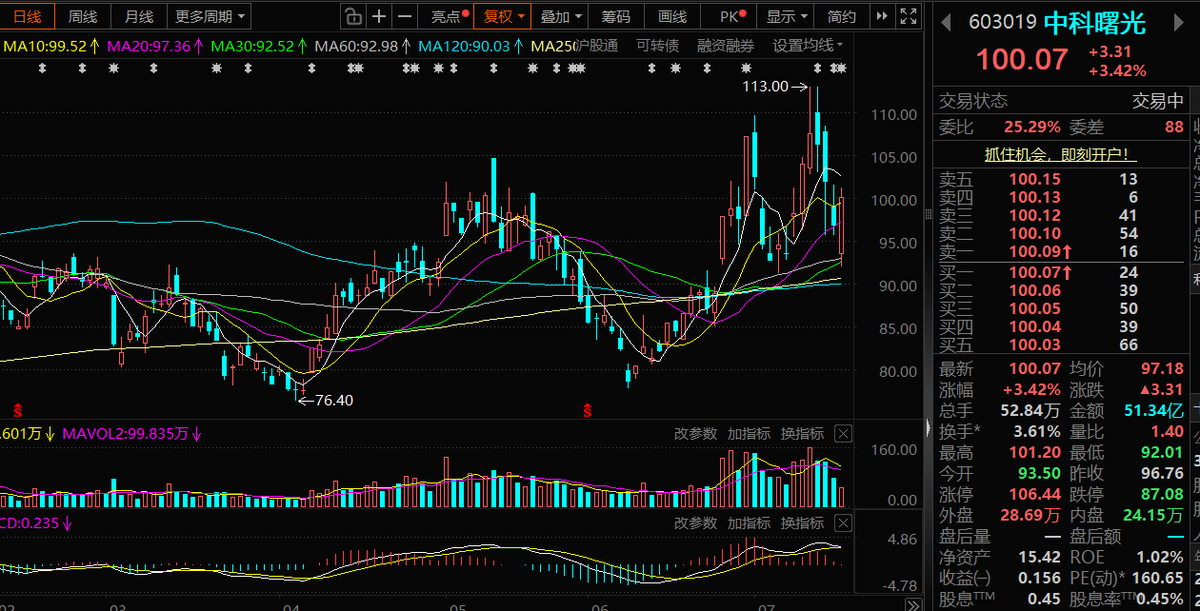Click the stock name 中科曙光
1200x611 pixels.
(x=1094, y=24)
